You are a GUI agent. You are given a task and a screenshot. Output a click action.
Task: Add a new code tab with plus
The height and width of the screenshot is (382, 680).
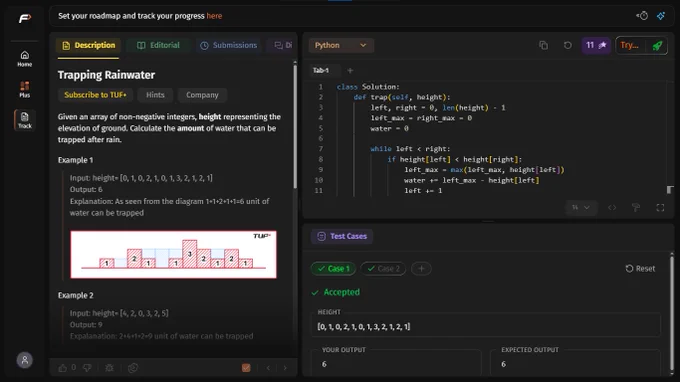coord(350,70)
